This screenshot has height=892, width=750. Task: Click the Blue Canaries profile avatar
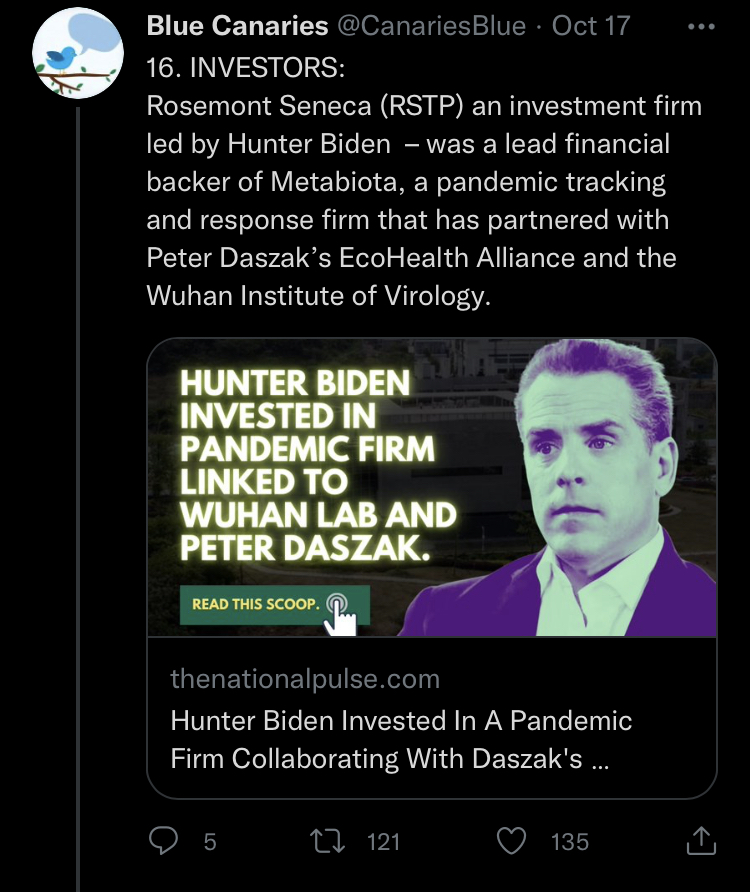pyautogui.click(x=78, y=53)
